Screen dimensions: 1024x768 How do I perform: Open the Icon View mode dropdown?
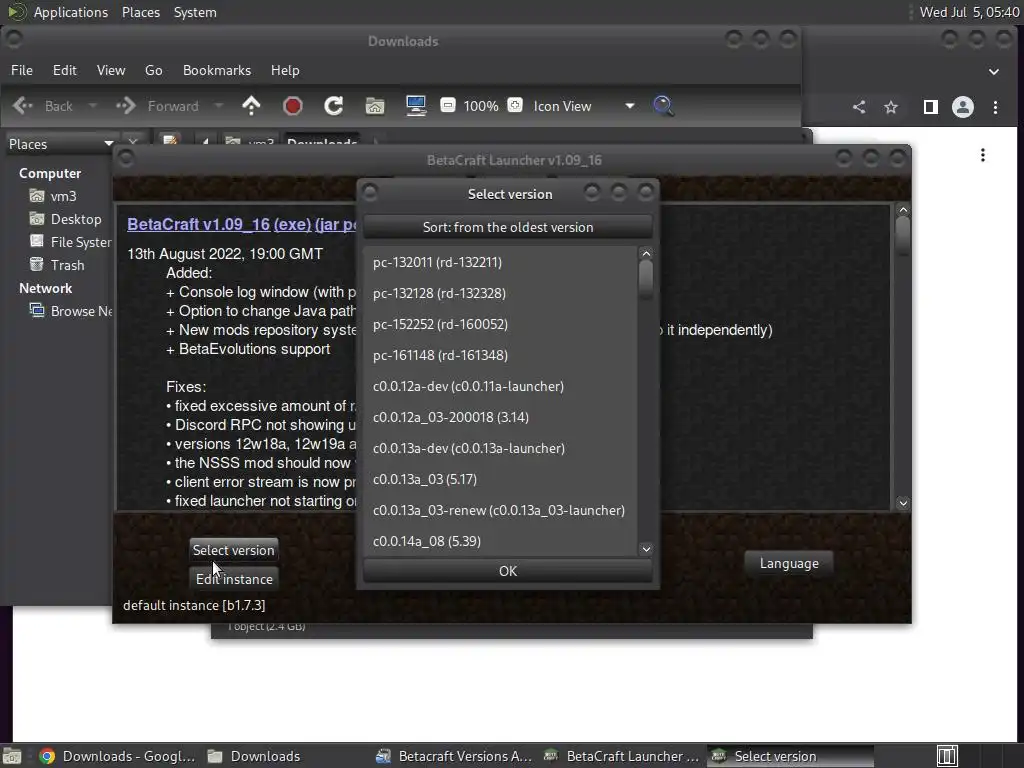(x=583, y=106)
